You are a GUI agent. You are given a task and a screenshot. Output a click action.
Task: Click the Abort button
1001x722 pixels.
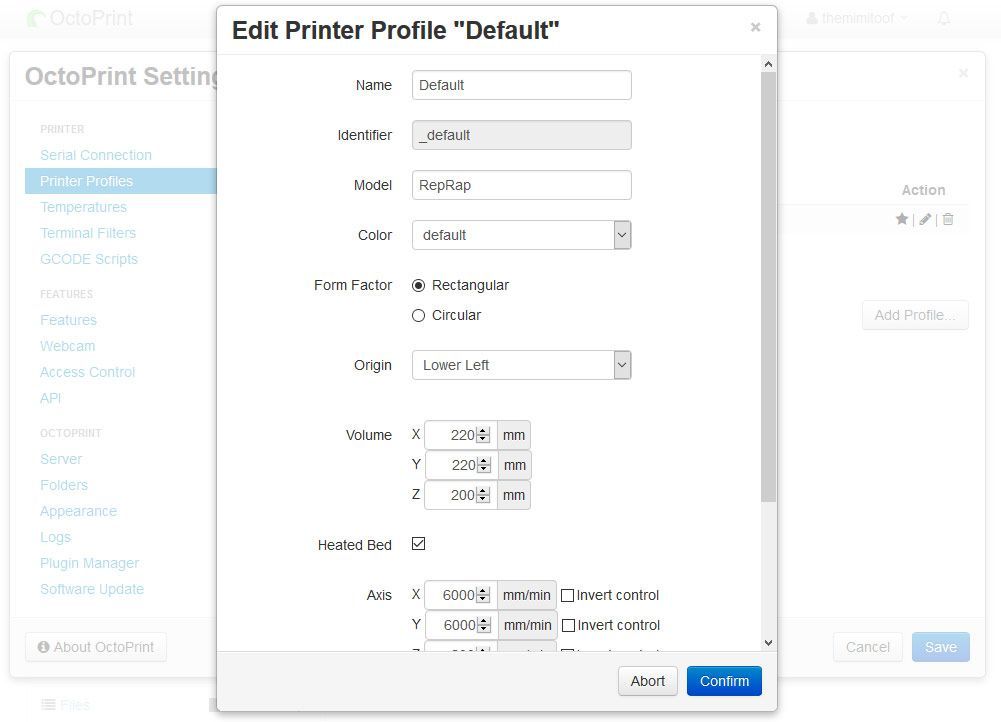(x=647, y=681)
